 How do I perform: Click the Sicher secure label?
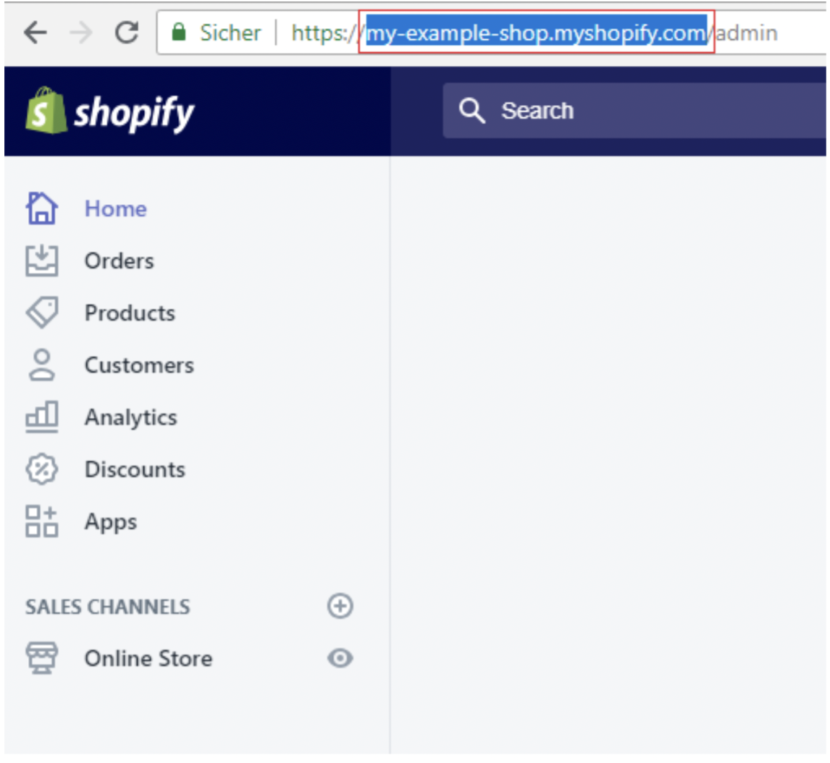[x=230, y=33]
